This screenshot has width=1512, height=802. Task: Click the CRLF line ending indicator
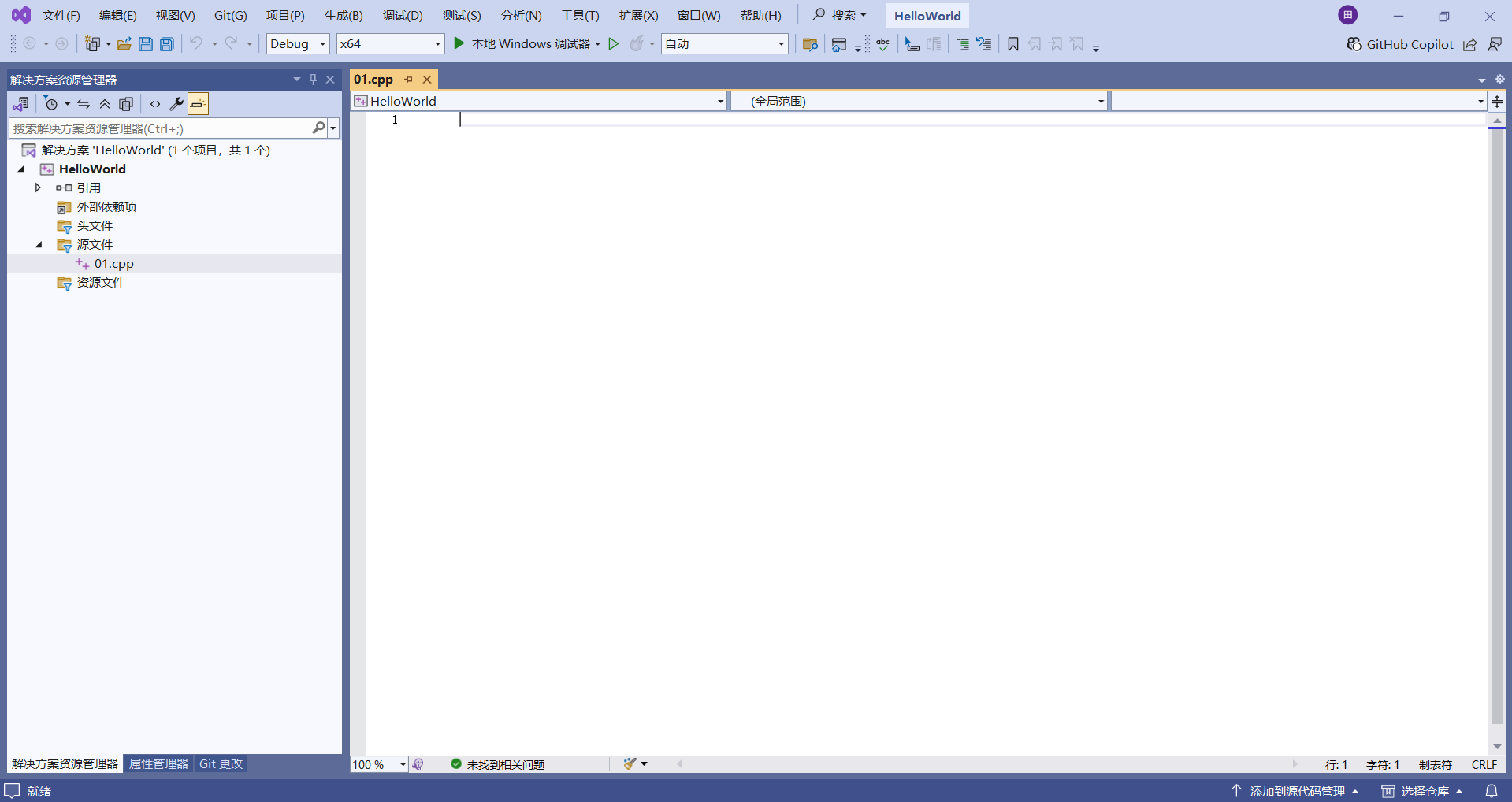1484,764
